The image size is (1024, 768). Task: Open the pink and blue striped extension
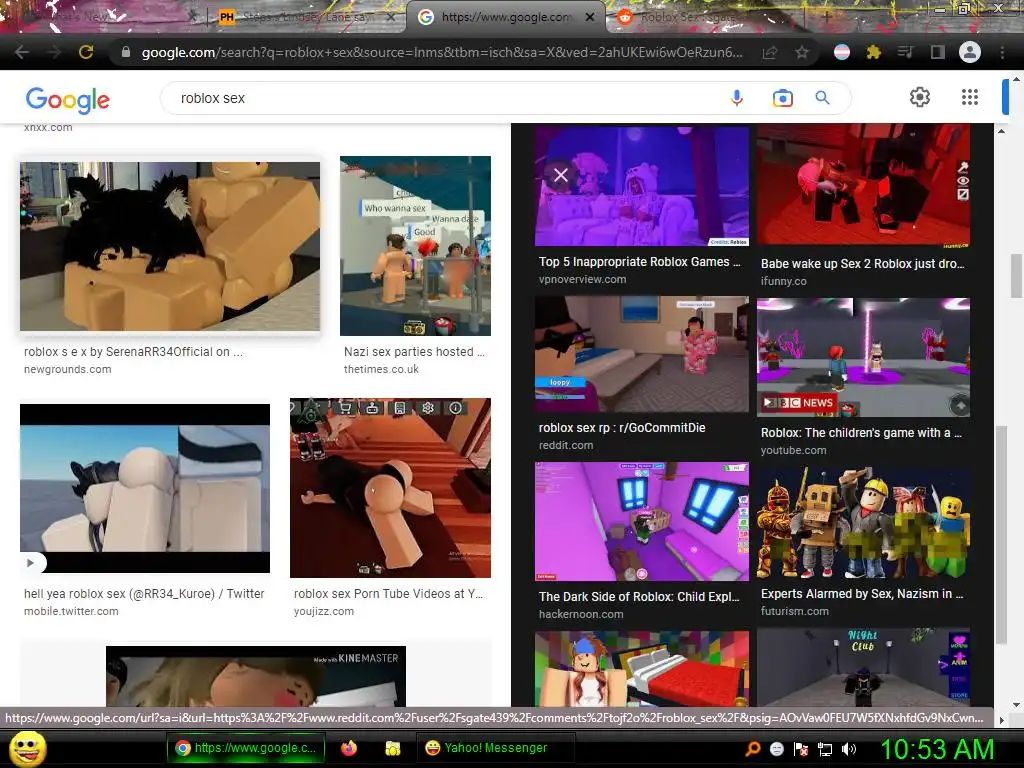pyautogui.click(x=842, y=52)
